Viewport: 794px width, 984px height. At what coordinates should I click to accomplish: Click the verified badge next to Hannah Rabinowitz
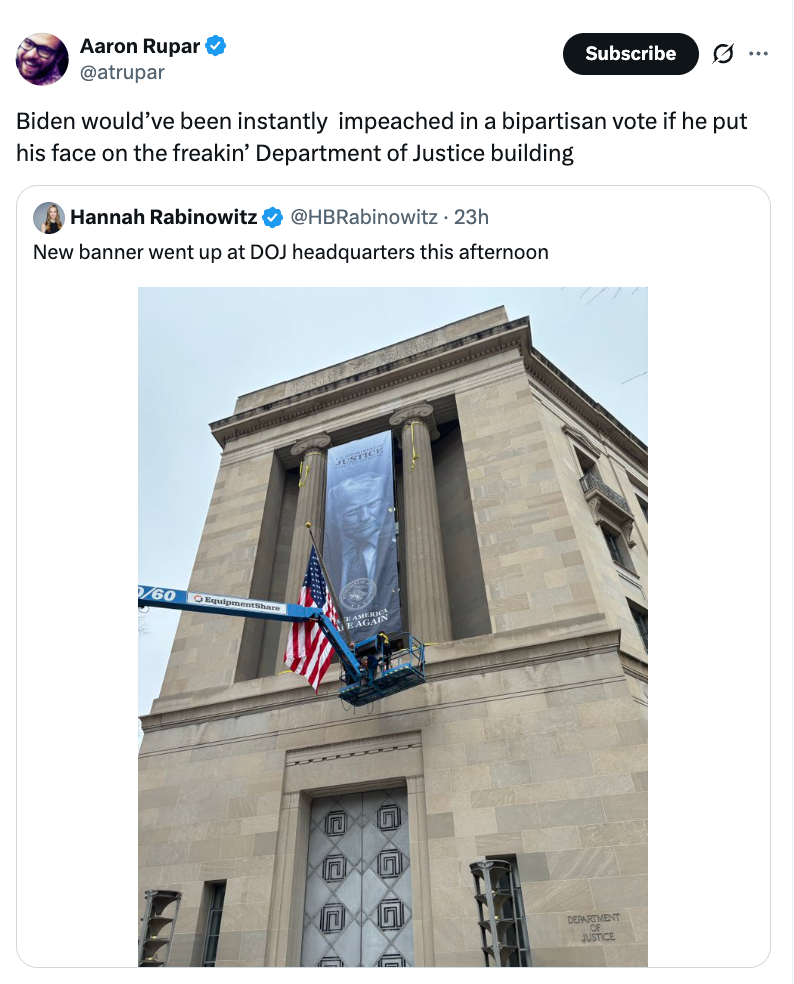point(273,217)
